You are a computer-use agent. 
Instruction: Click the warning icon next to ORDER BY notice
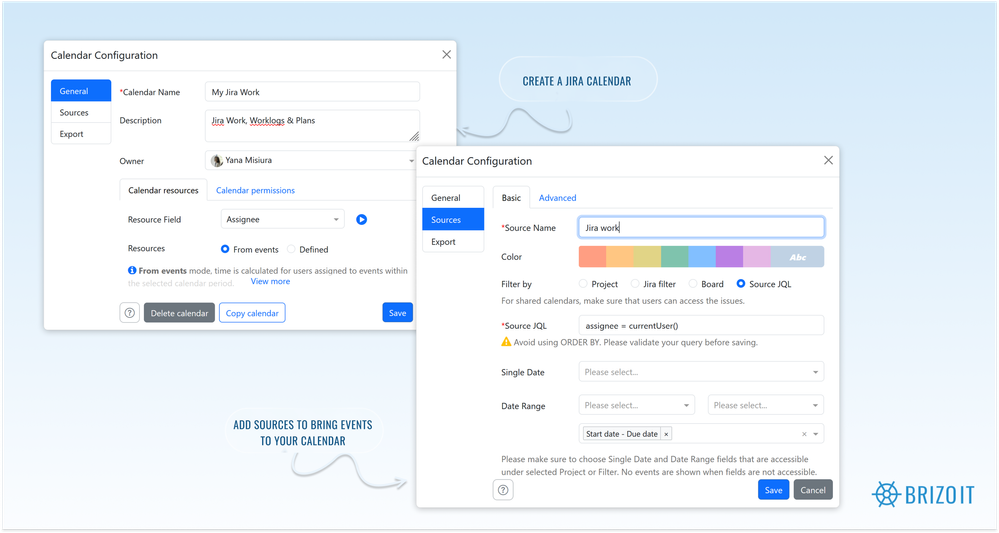(x=506, y=342)
